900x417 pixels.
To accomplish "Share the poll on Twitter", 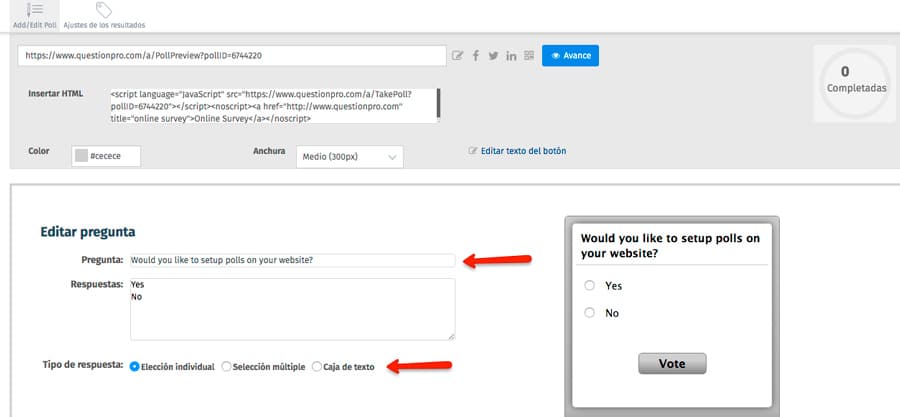I will [x=494, y=56].
